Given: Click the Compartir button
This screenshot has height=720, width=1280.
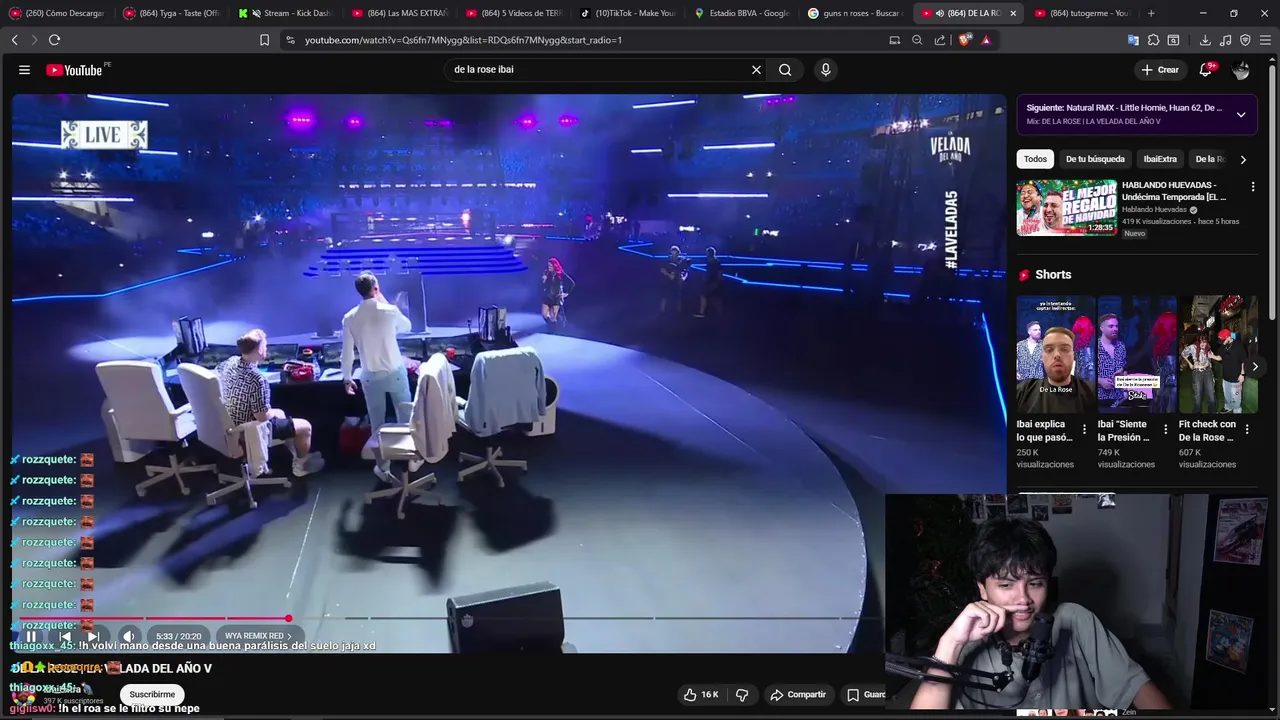Looking at the screenshot, I should click(x=797, y=695).
